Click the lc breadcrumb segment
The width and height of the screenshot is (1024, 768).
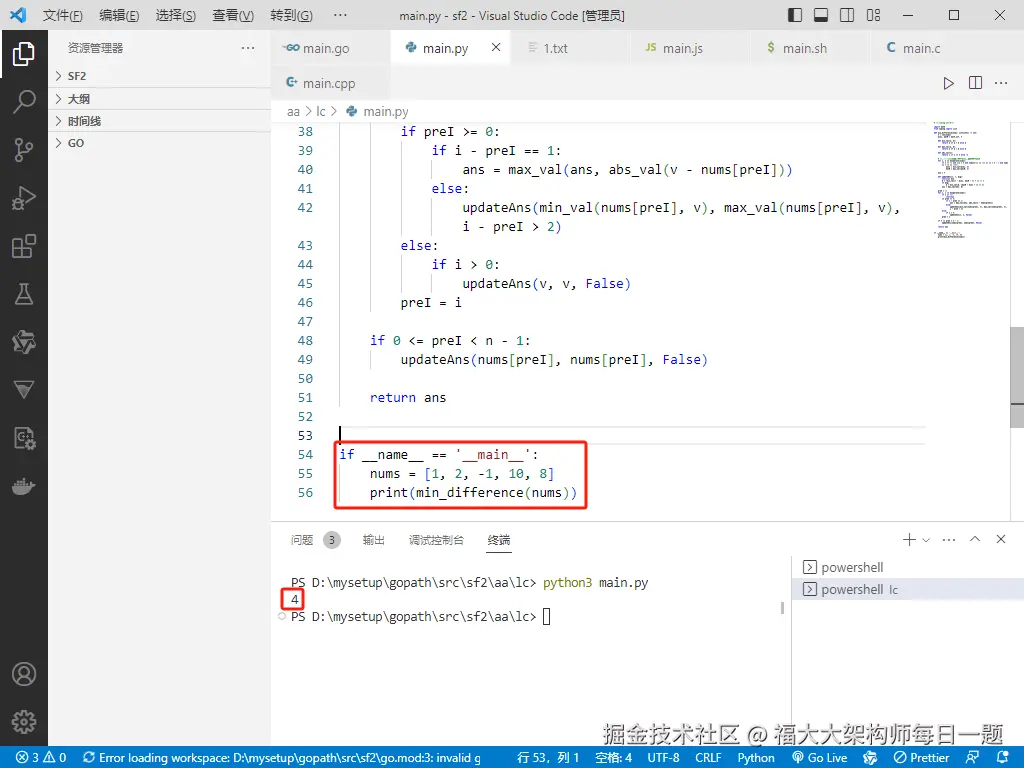tap(321, 112)
